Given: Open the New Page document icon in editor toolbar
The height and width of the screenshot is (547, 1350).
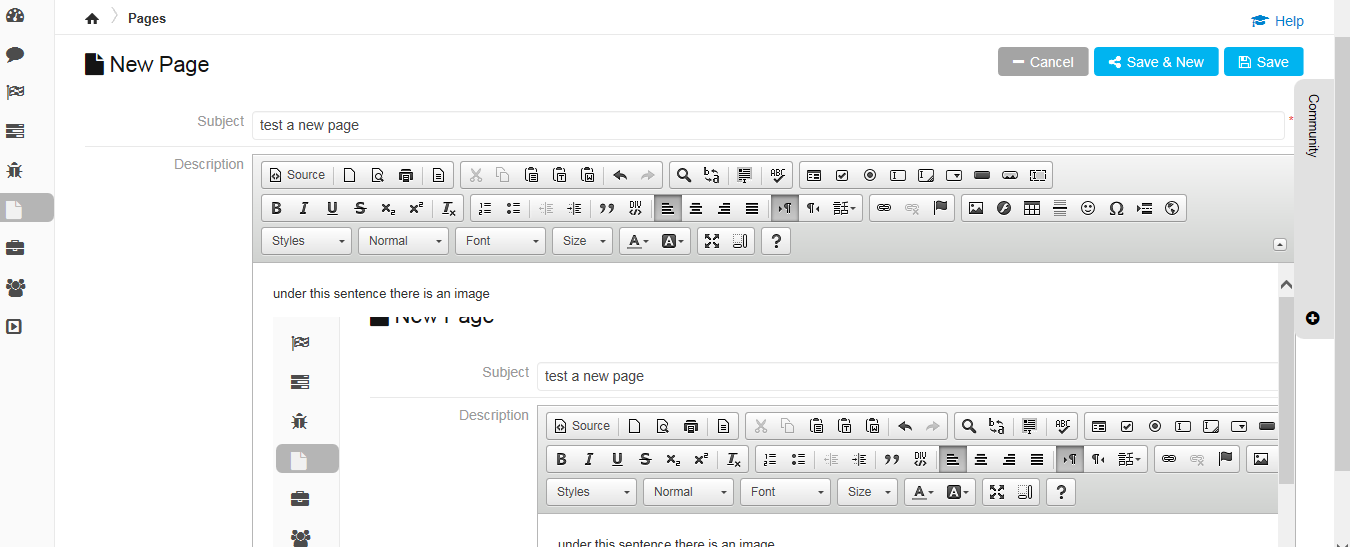Looking at the screenshot, I should click(350, 175).
